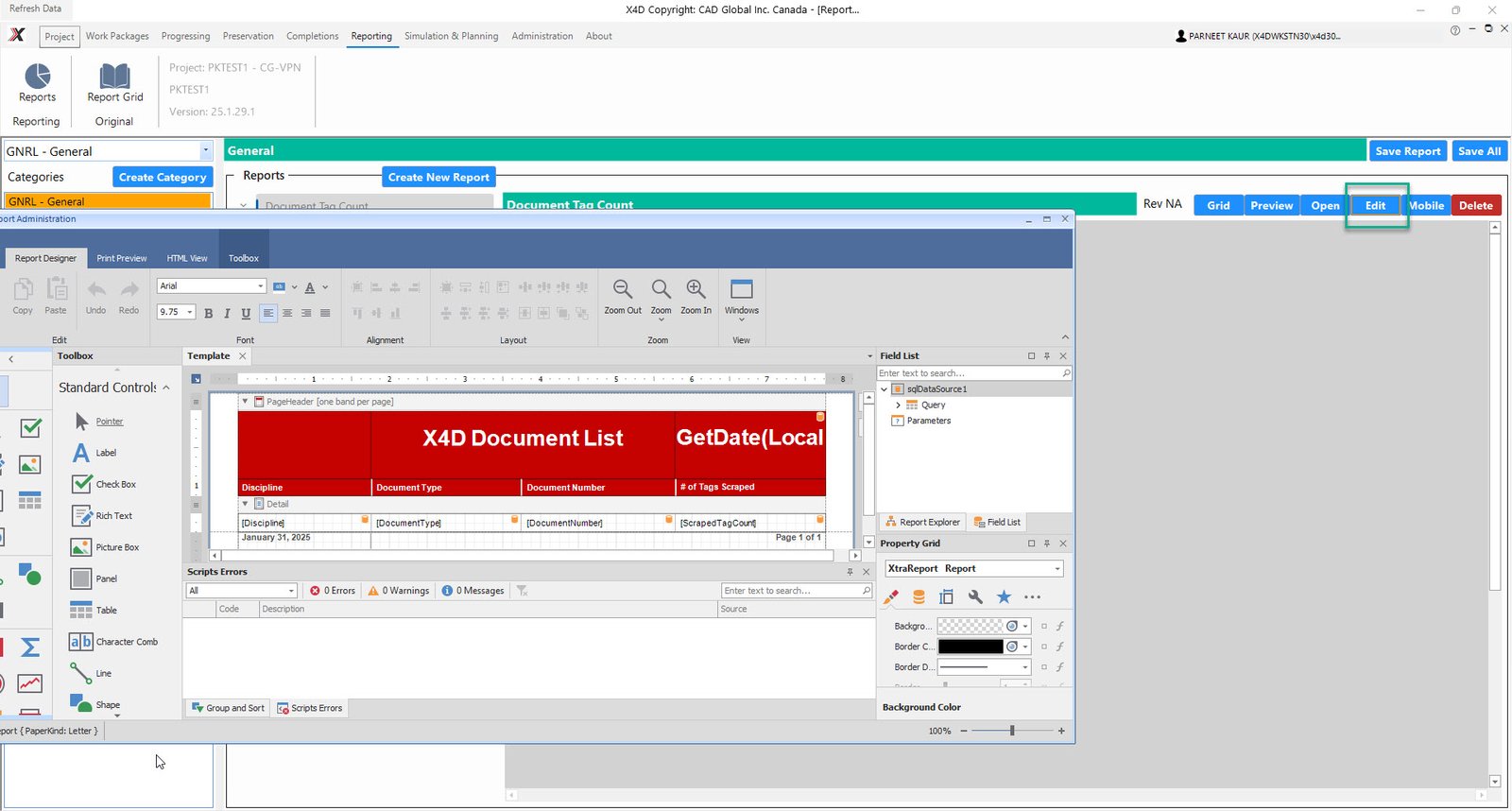
Task: Open the GNRL - General category dropdown
Action: [x=205, y=151]
